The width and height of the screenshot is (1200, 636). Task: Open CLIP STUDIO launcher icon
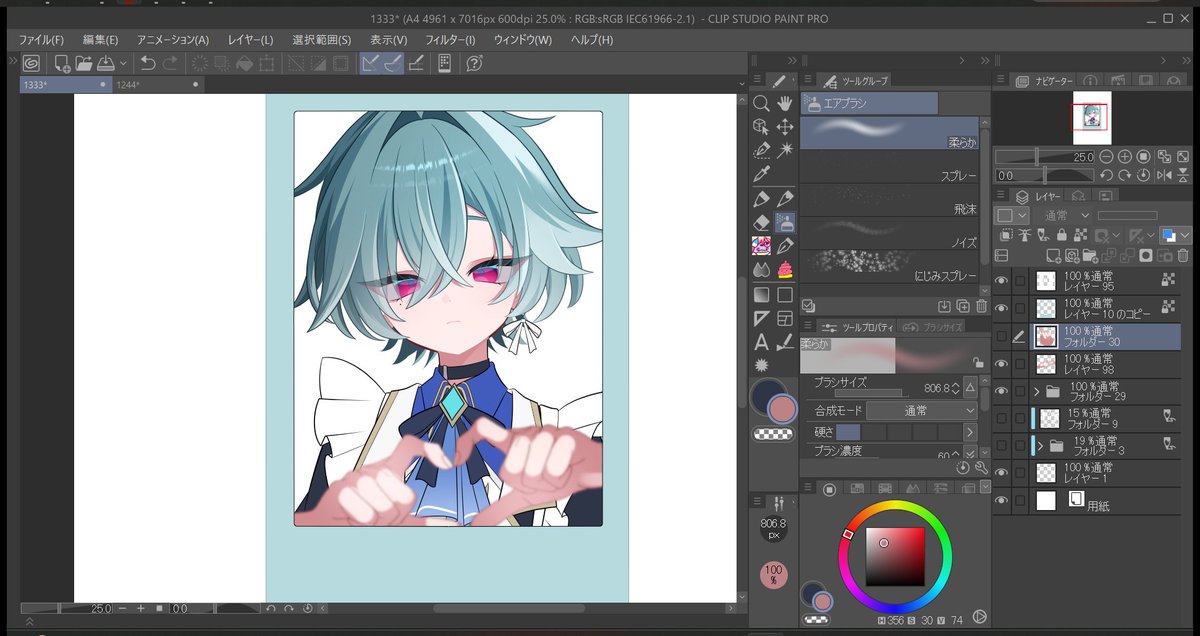[31, 63]
